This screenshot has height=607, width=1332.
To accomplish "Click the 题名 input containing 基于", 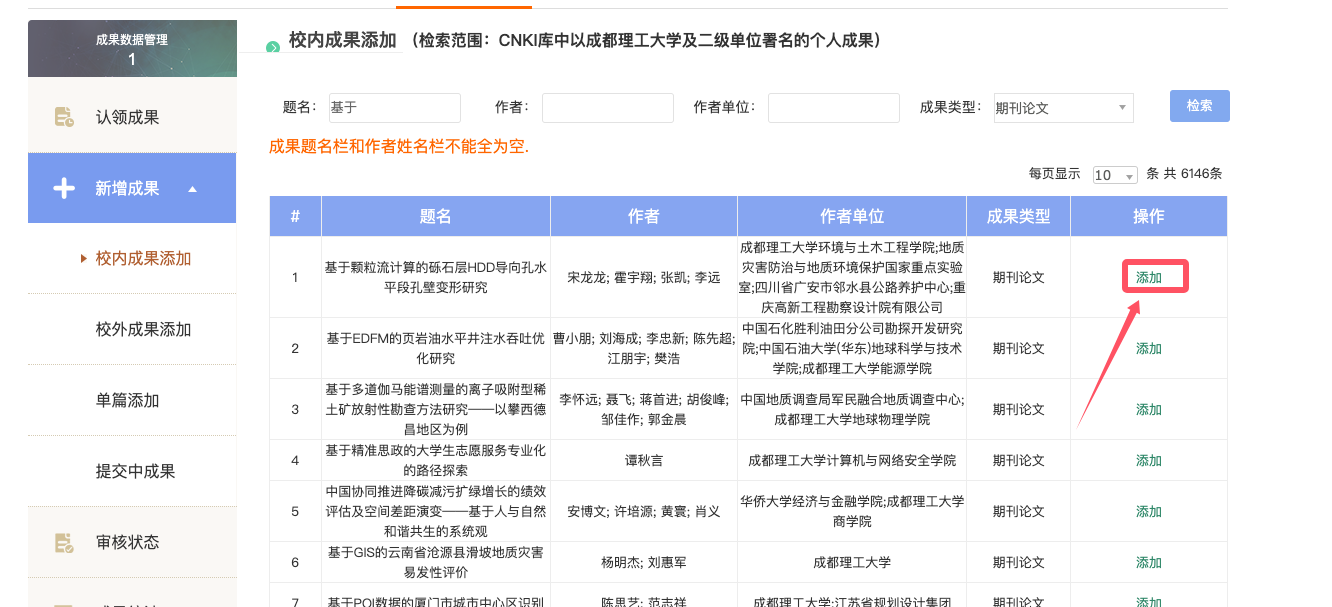I will pos(393,108).
